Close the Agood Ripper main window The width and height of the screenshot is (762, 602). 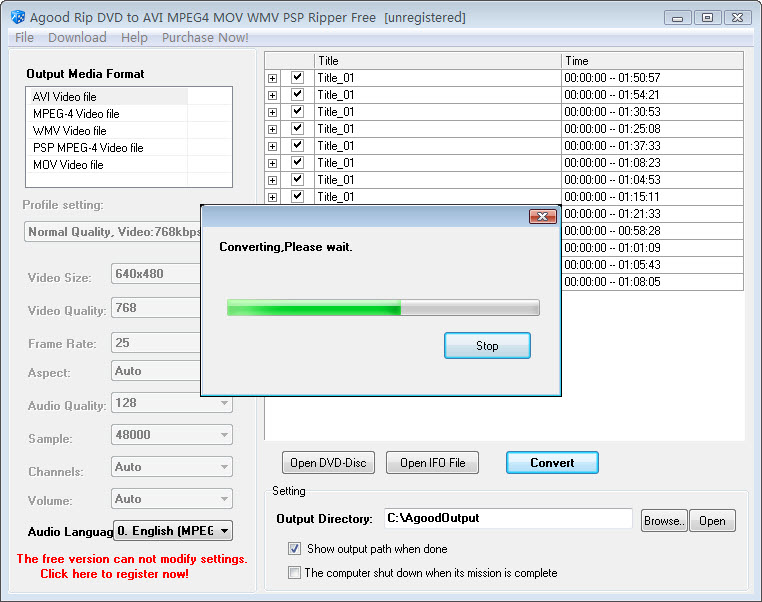point(737,18)
